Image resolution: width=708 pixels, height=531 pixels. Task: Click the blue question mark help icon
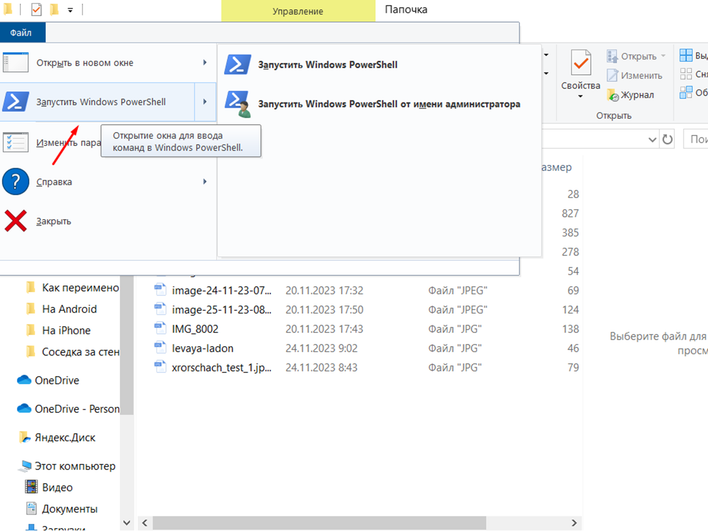click(x=16, y=182)
